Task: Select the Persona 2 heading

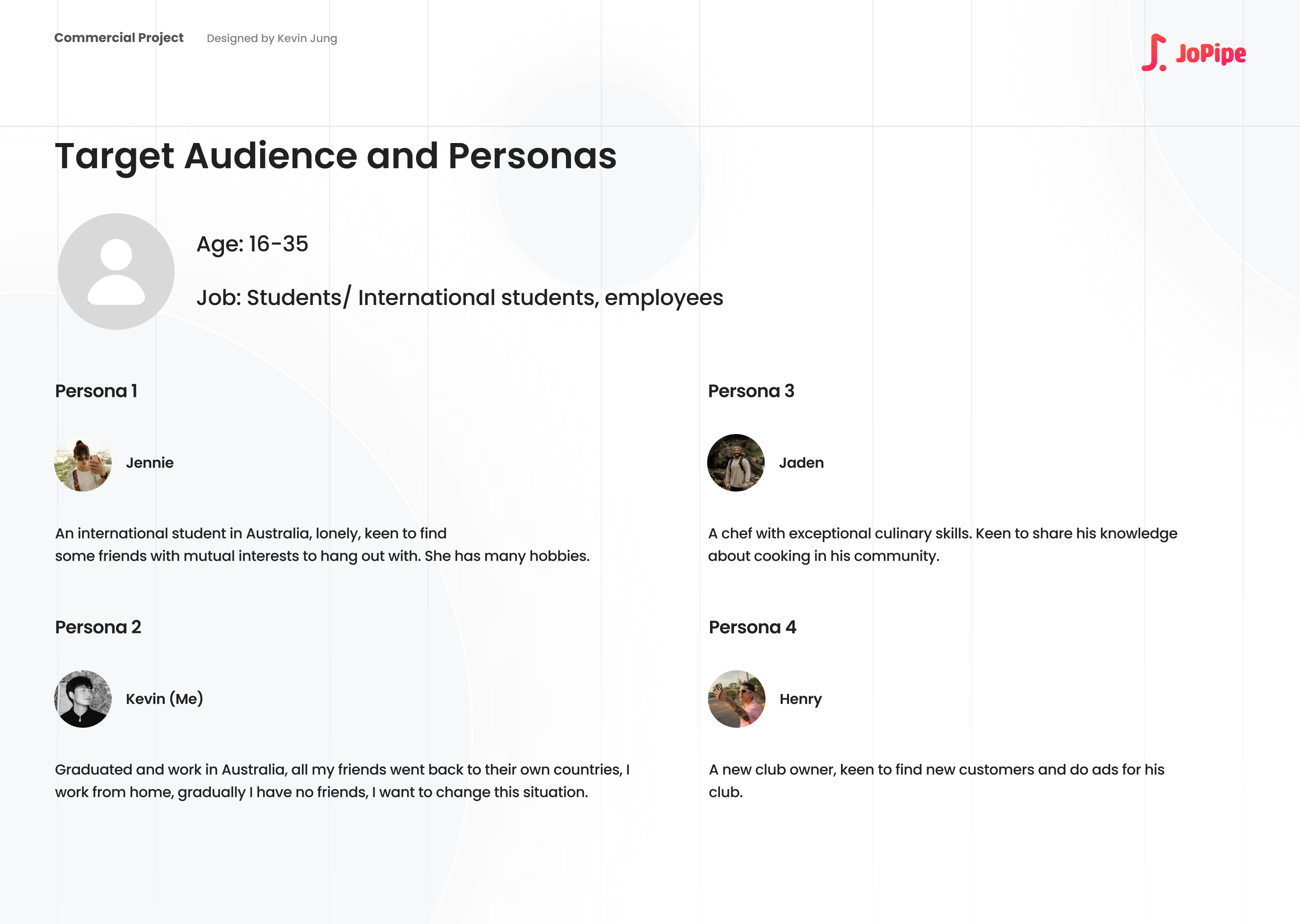Action: coord(98,627)
